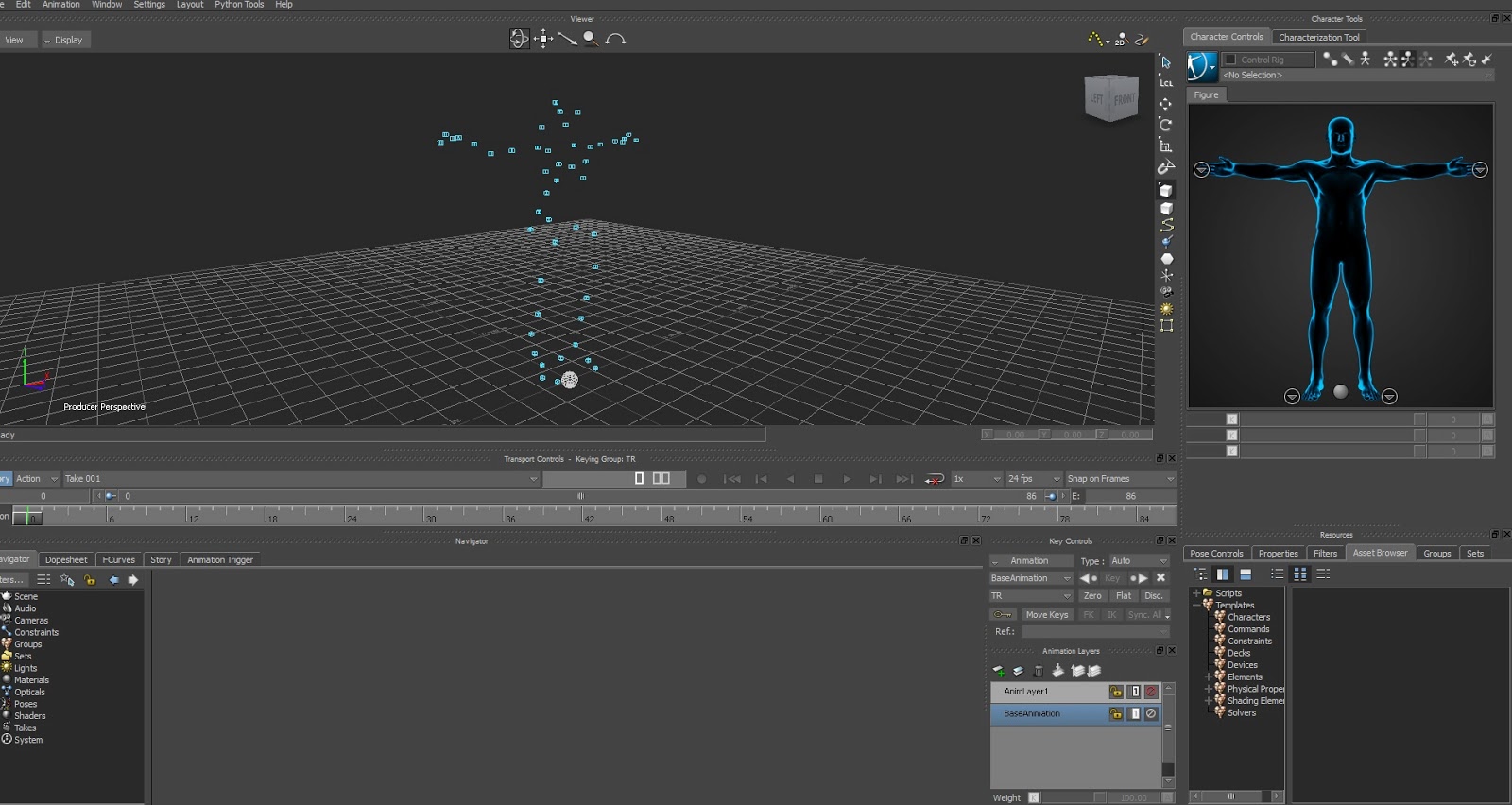Click the sun light icon in viewer toolbar

pos(1167,308)
